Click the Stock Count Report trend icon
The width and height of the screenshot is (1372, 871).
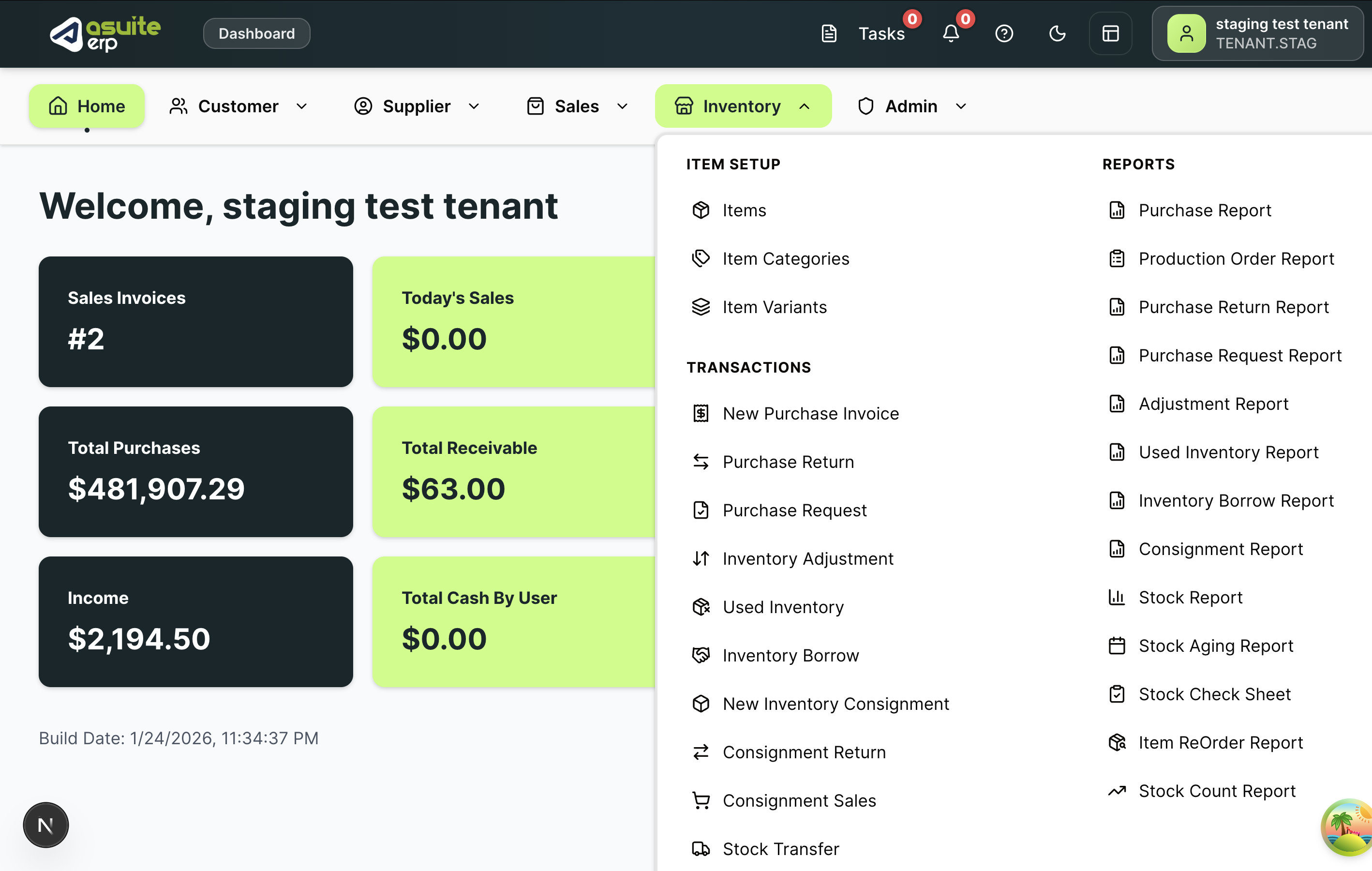point(1117,791)
